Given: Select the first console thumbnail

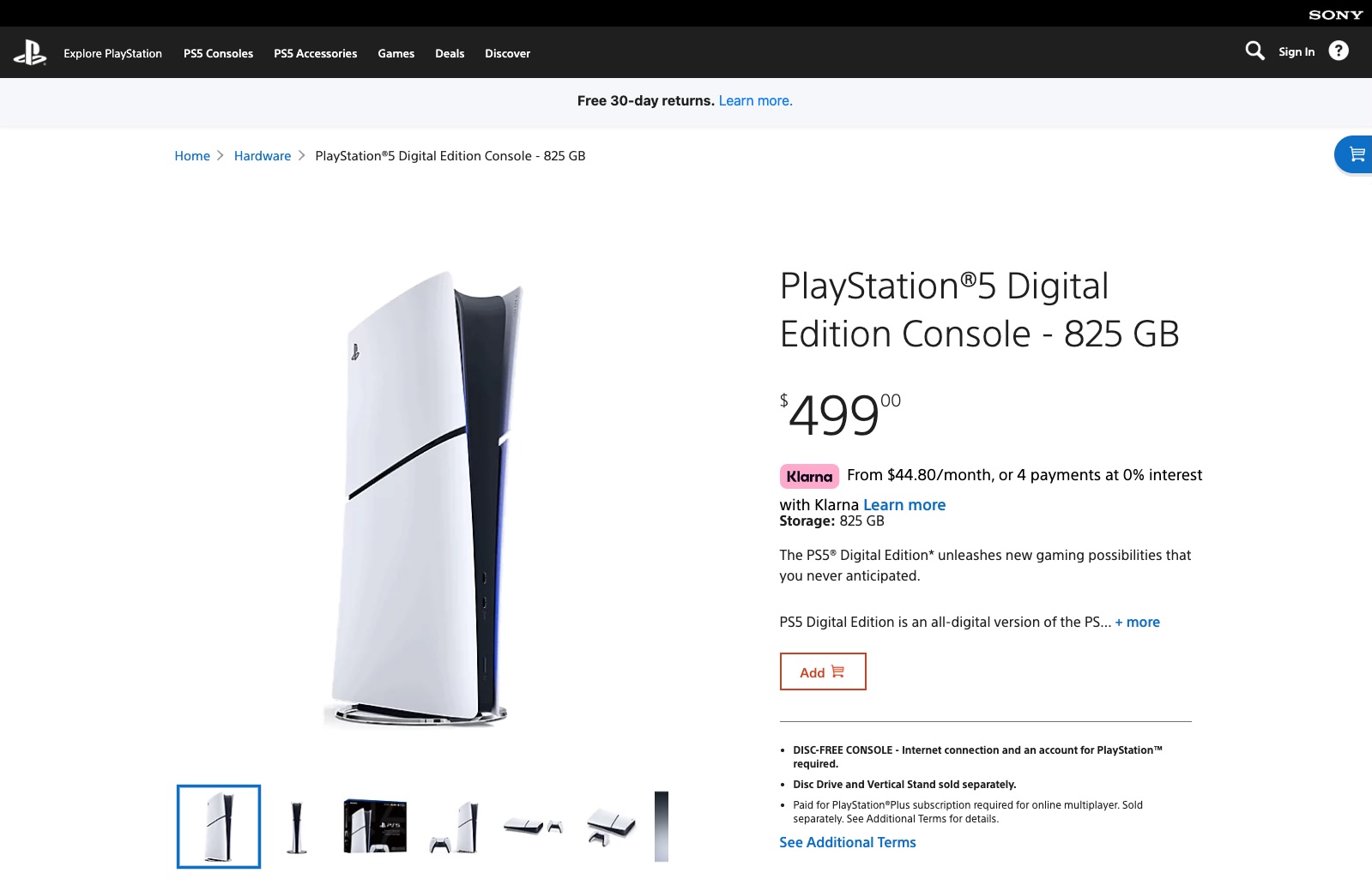Looking at the screenshot, I should (219, 827).
